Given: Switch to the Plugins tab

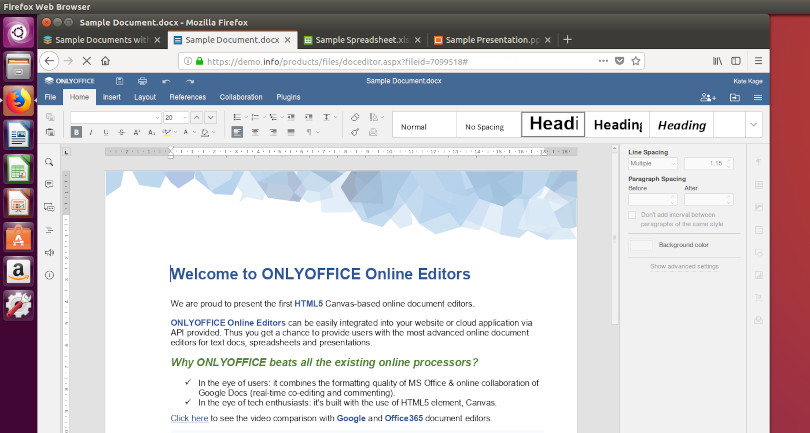Looking at the screenshot, I should [x=288, y=97].
